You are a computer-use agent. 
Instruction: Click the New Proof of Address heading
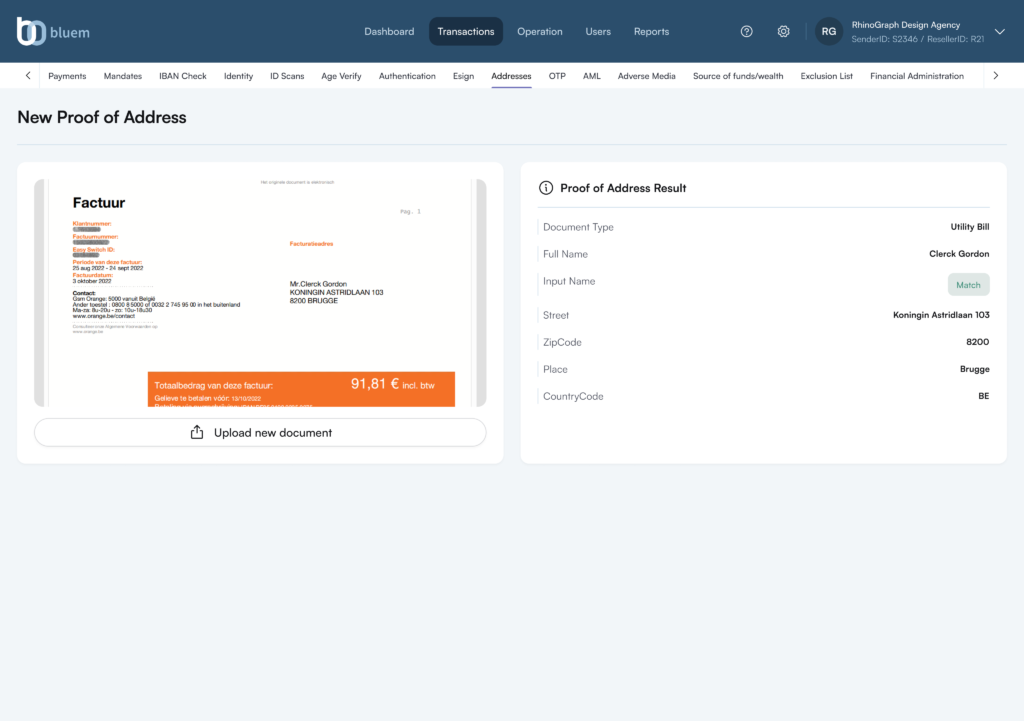point(102,117)
